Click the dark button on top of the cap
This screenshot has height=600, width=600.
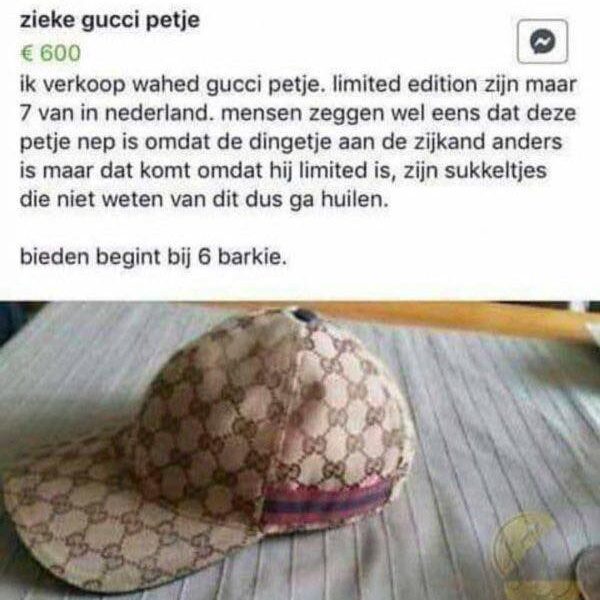(x=305, y=316)
